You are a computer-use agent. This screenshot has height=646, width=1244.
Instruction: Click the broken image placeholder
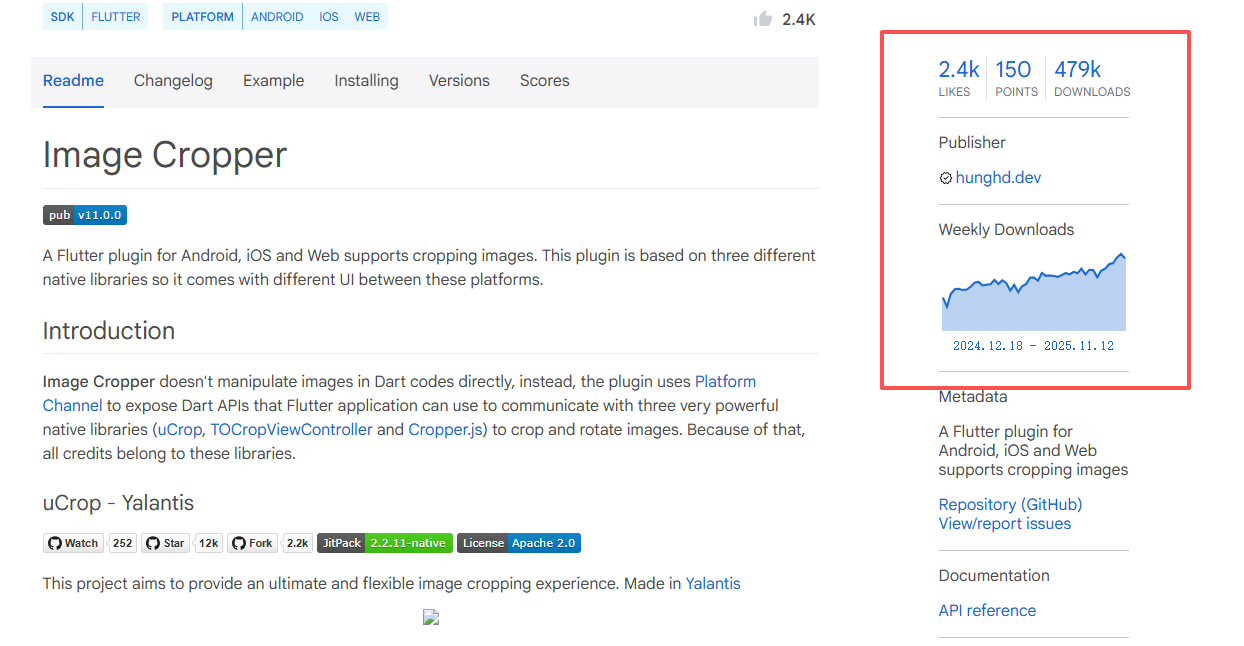click(431, 617)
